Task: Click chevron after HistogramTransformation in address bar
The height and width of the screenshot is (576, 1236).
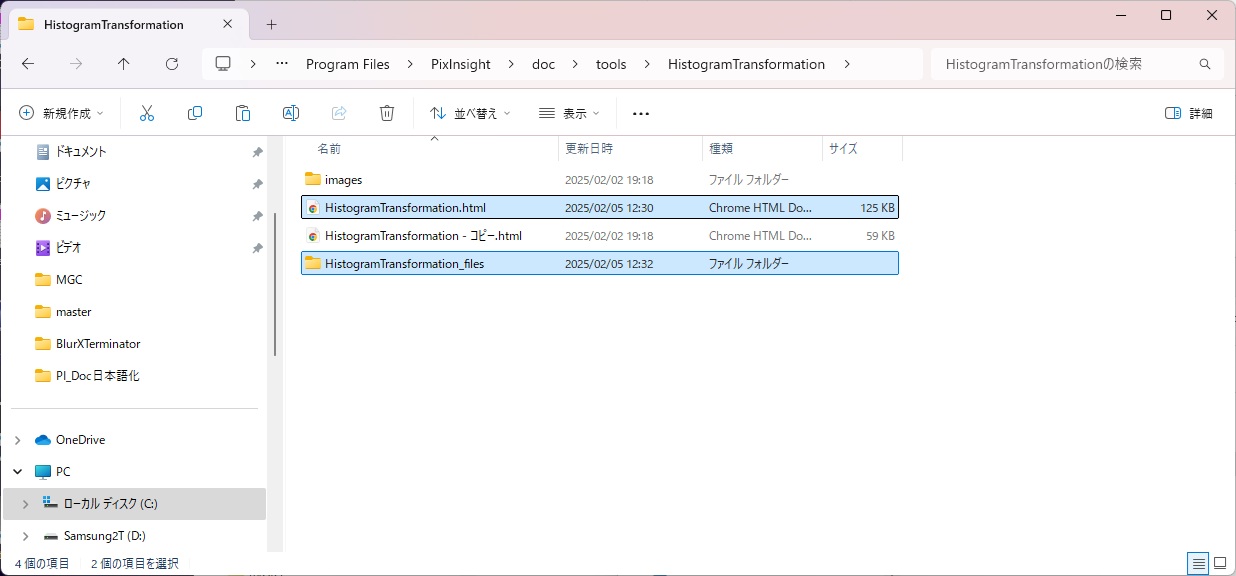Action: click(847, 64)
